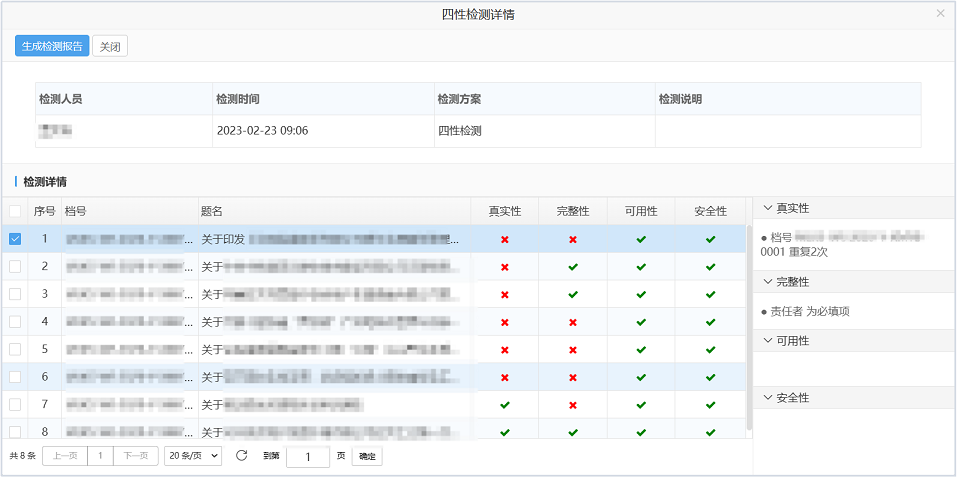Click red cross in row 1 完整性 column
958x479 pixels.
click(x=573, y=239)
